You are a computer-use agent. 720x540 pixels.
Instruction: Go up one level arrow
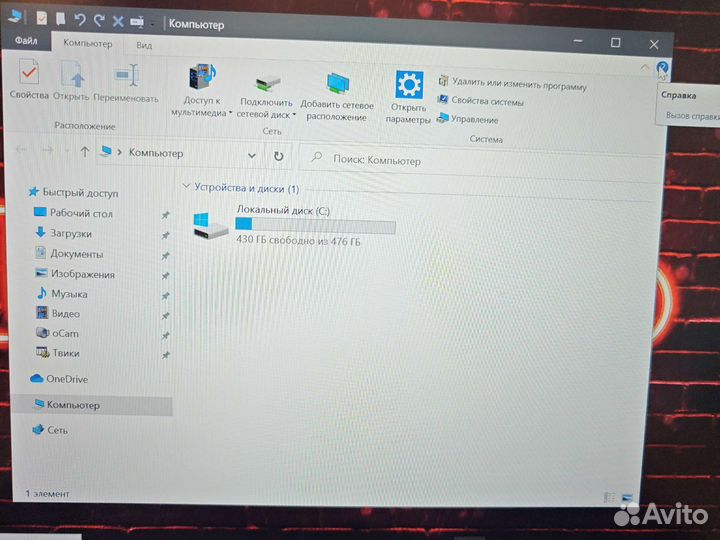84,152
